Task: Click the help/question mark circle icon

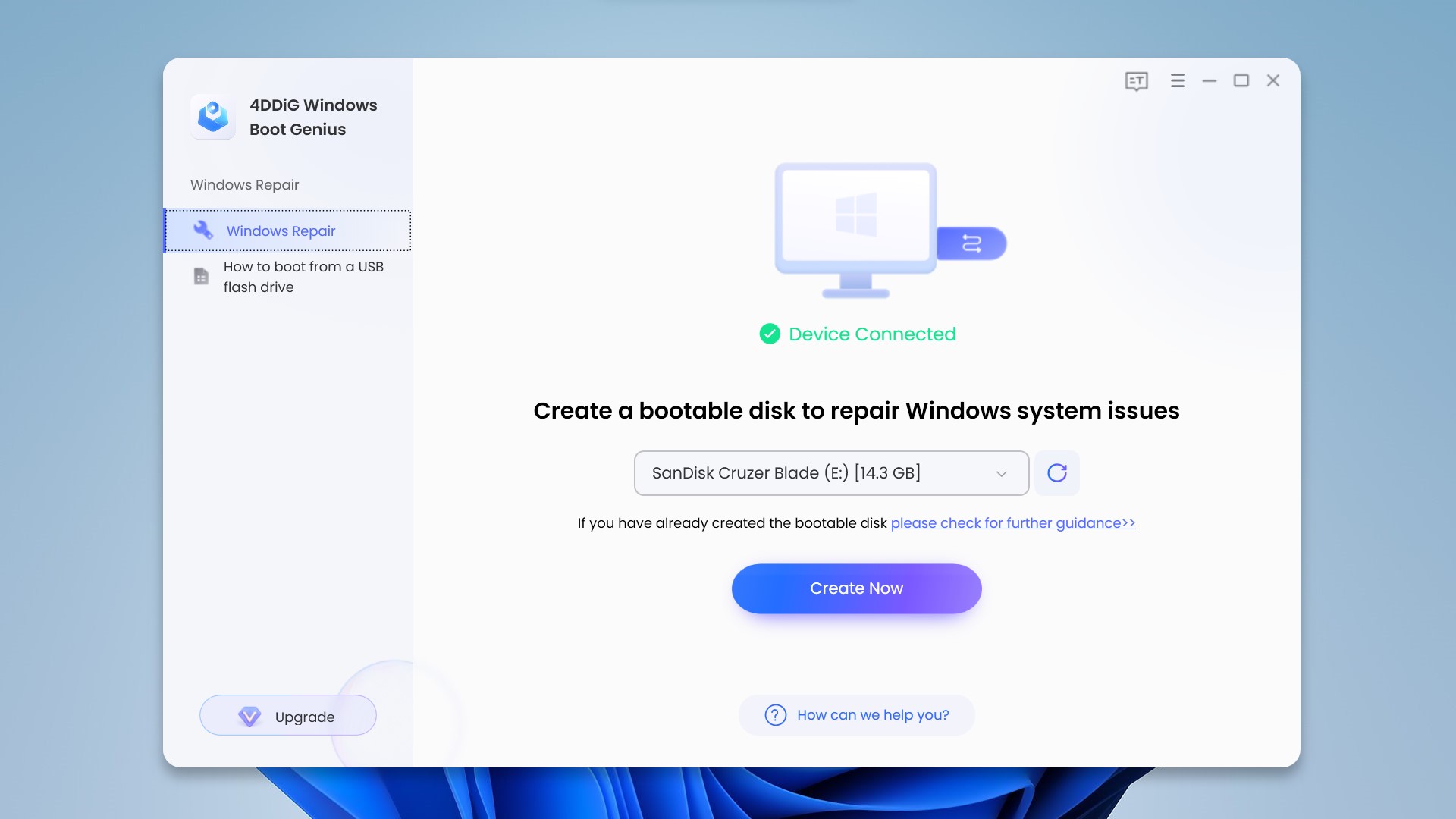Action: pos(775,714)
